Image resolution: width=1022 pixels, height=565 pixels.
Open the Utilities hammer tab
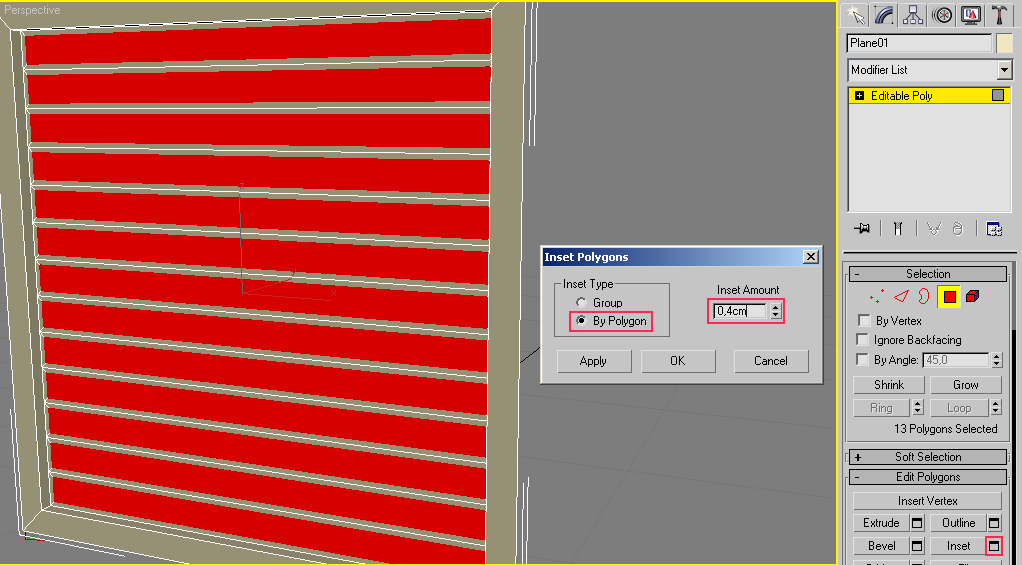coord(1000,14)
